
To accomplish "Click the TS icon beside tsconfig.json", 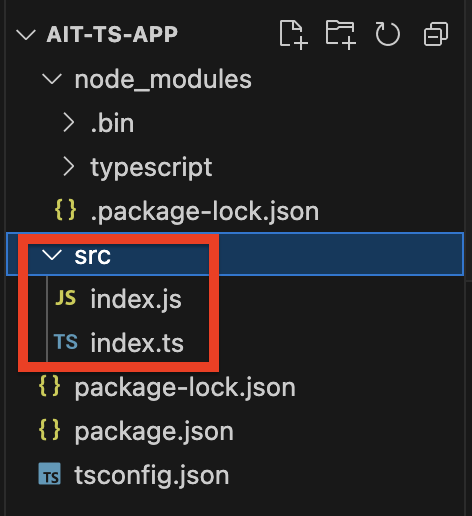I will (x=49, y=474).
